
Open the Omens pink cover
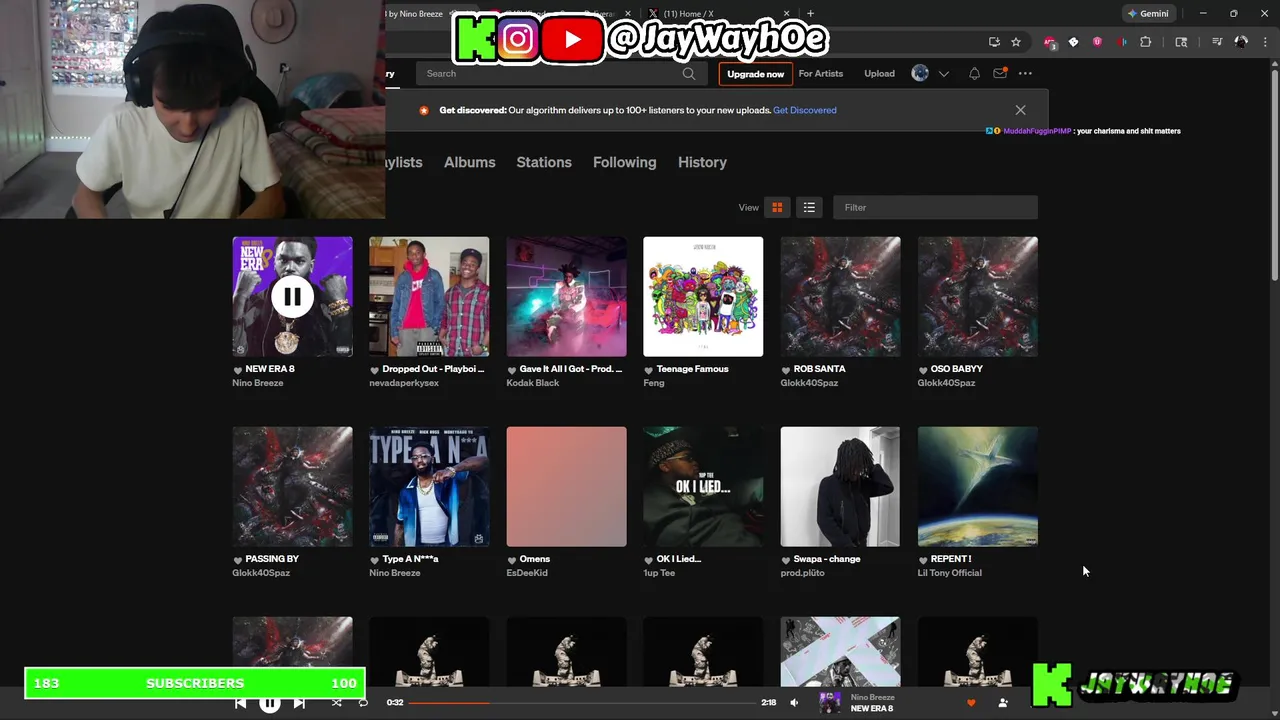(566, 487)
